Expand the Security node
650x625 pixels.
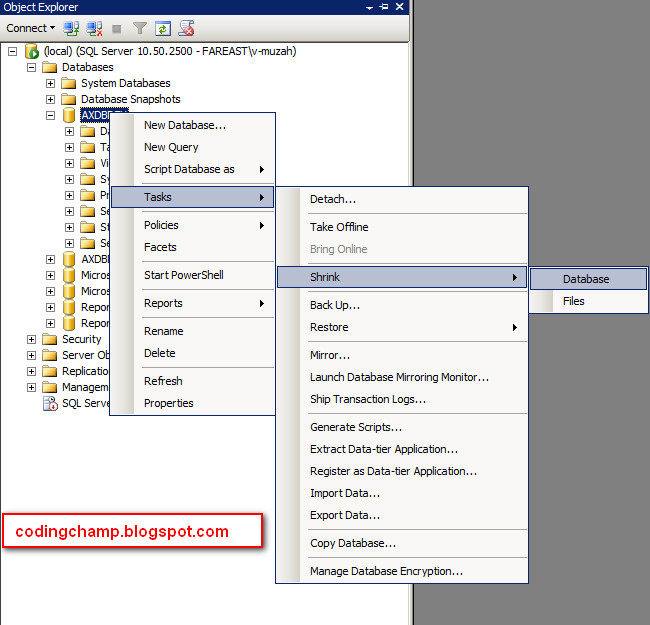(x=32, y=339)
